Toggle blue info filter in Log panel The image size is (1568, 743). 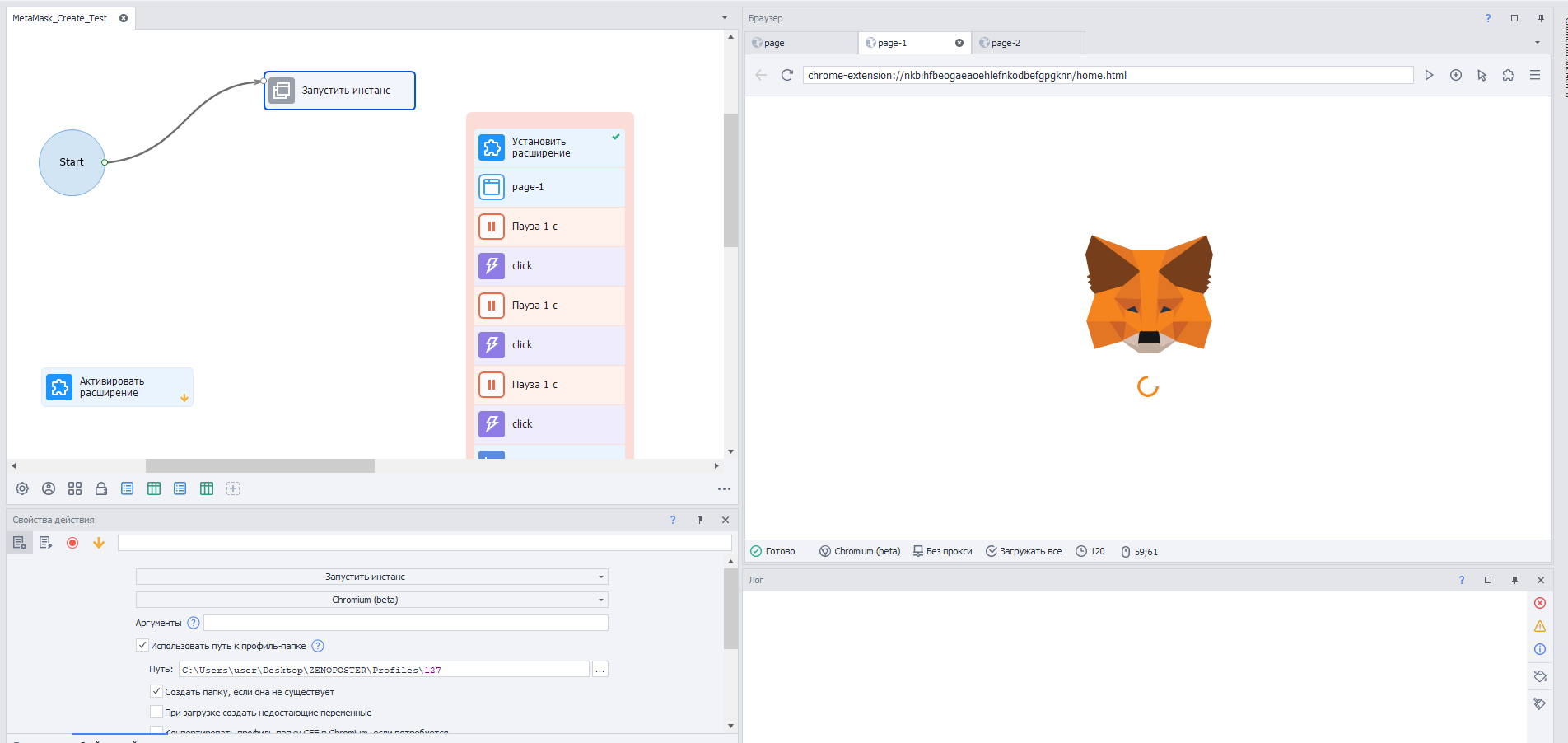(1540, 649)
